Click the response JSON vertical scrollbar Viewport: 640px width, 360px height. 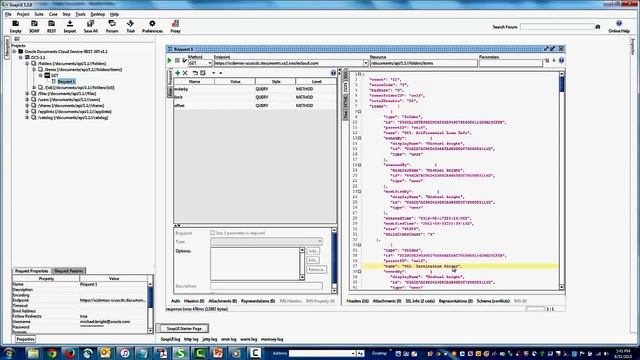pyautogui.click(x=562, y=180)
